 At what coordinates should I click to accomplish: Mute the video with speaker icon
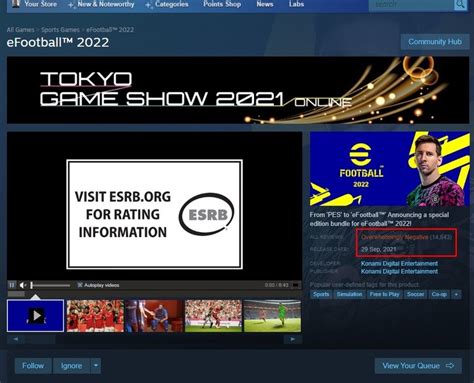coord(22,285)
